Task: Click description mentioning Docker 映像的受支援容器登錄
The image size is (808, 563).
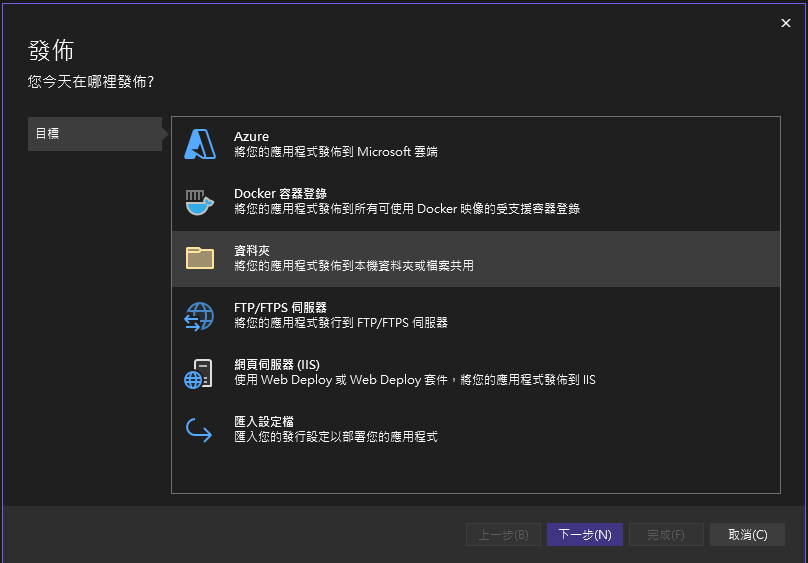Action: (407, 209)
